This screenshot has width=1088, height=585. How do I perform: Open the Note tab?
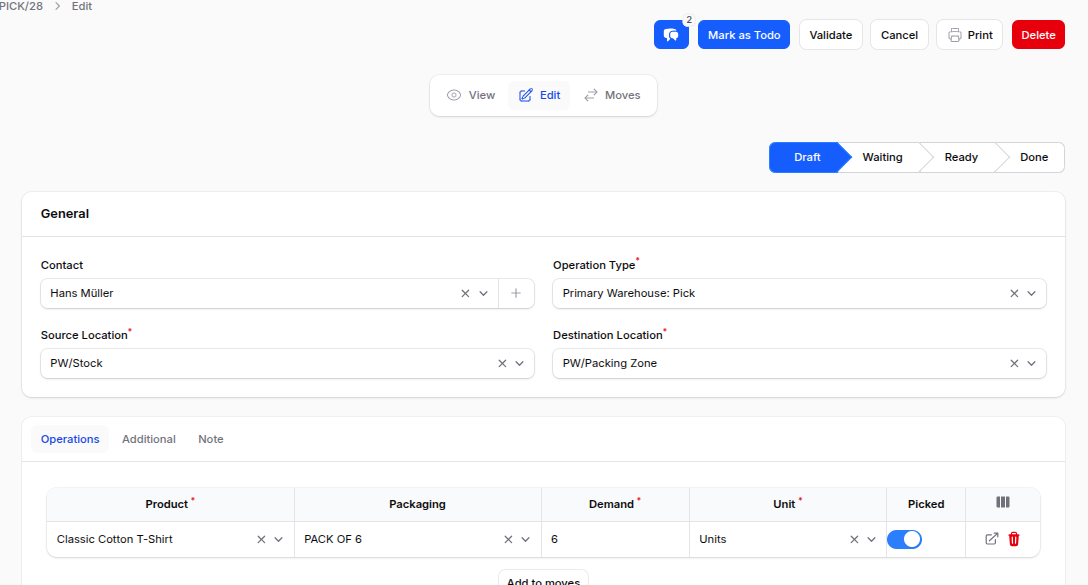210,439
